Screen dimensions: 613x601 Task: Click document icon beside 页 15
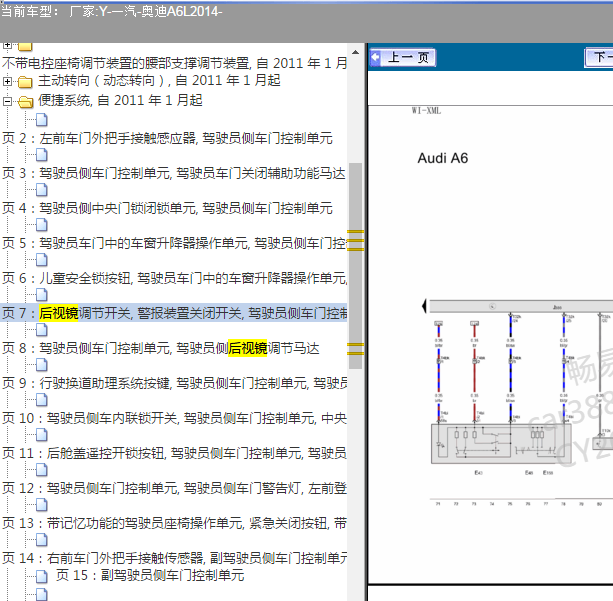(42, 576)
